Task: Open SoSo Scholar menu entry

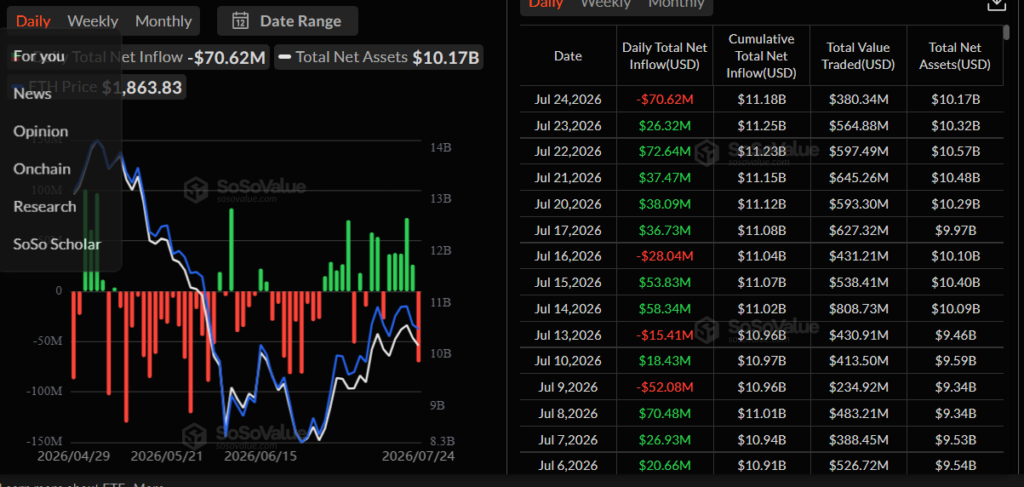Action: [x=57, y=244]
